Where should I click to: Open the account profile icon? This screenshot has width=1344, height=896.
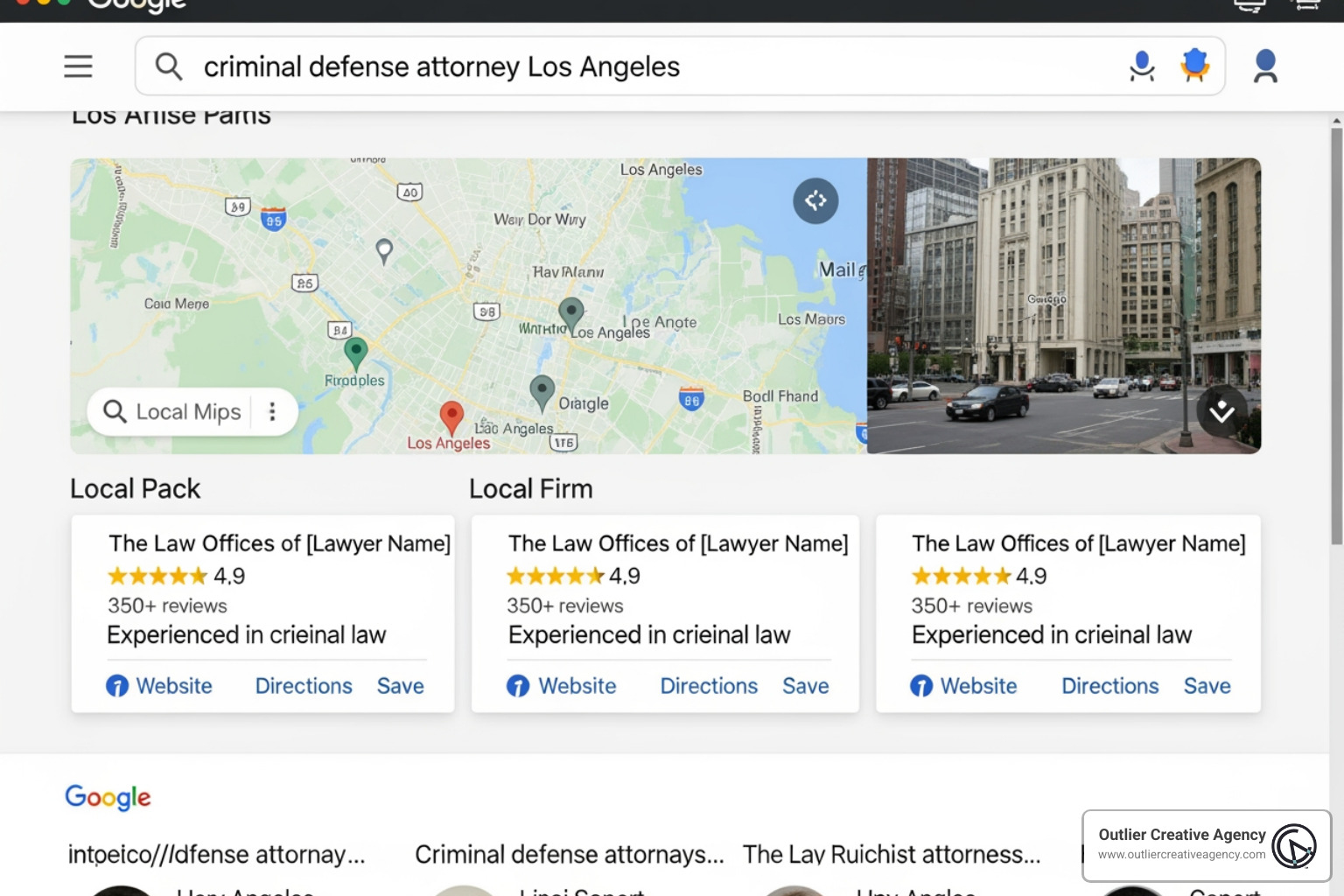tap(1265, 66)
